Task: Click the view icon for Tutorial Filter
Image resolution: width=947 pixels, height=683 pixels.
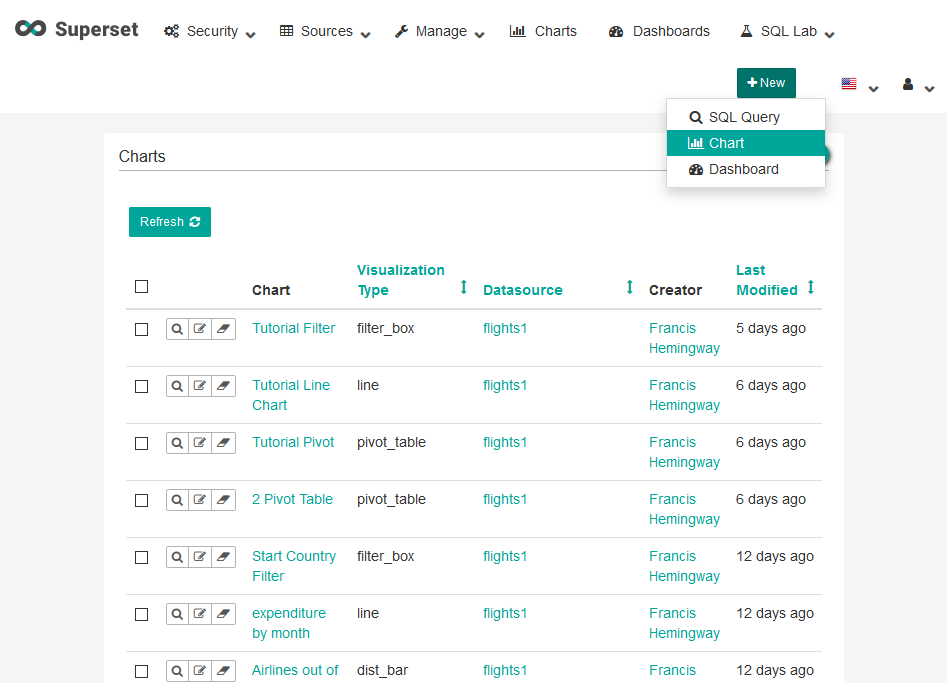Action: pos(177,329)
